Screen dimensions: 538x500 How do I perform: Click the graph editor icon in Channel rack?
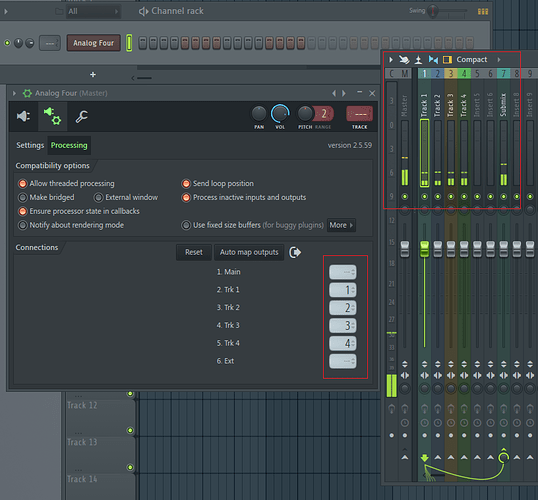tap(483, 12)
